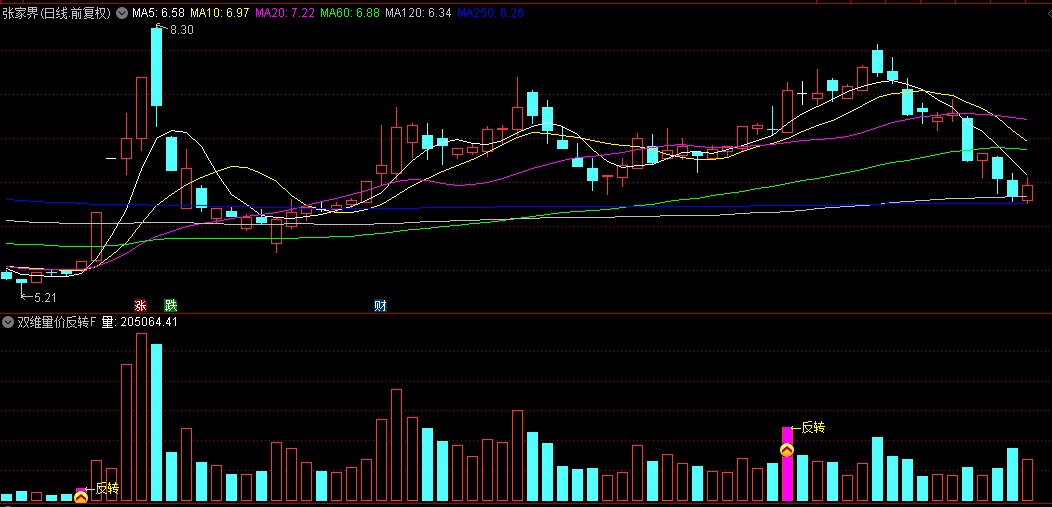
Task: Click the 跌 marker icon below the candles
Action: pyautogui.click(x=171, y=306)
